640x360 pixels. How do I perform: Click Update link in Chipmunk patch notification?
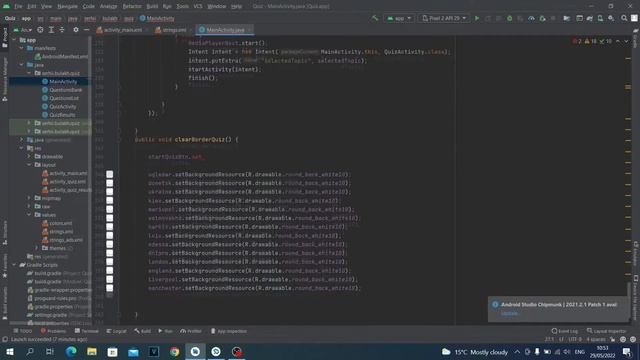click(x=509, y=313)
